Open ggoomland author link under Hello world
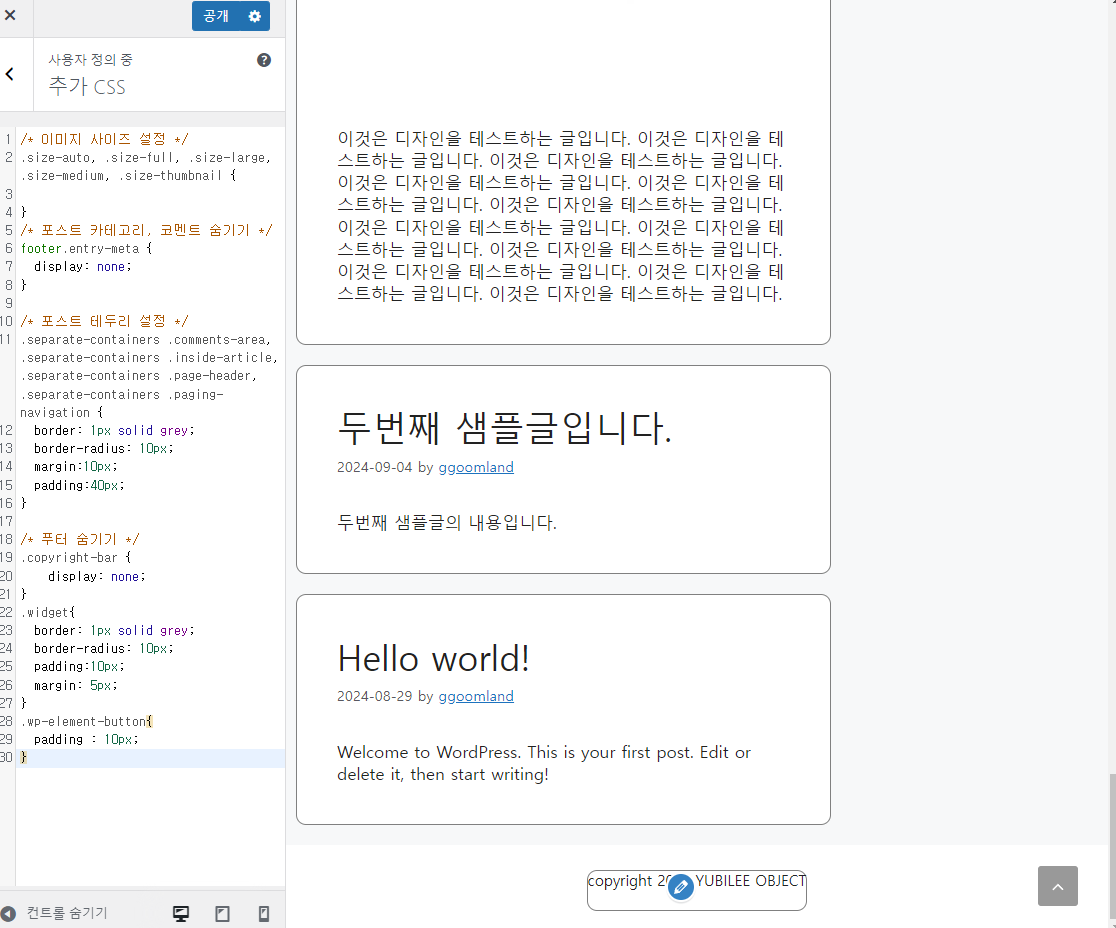 click(x=476, y=696)
